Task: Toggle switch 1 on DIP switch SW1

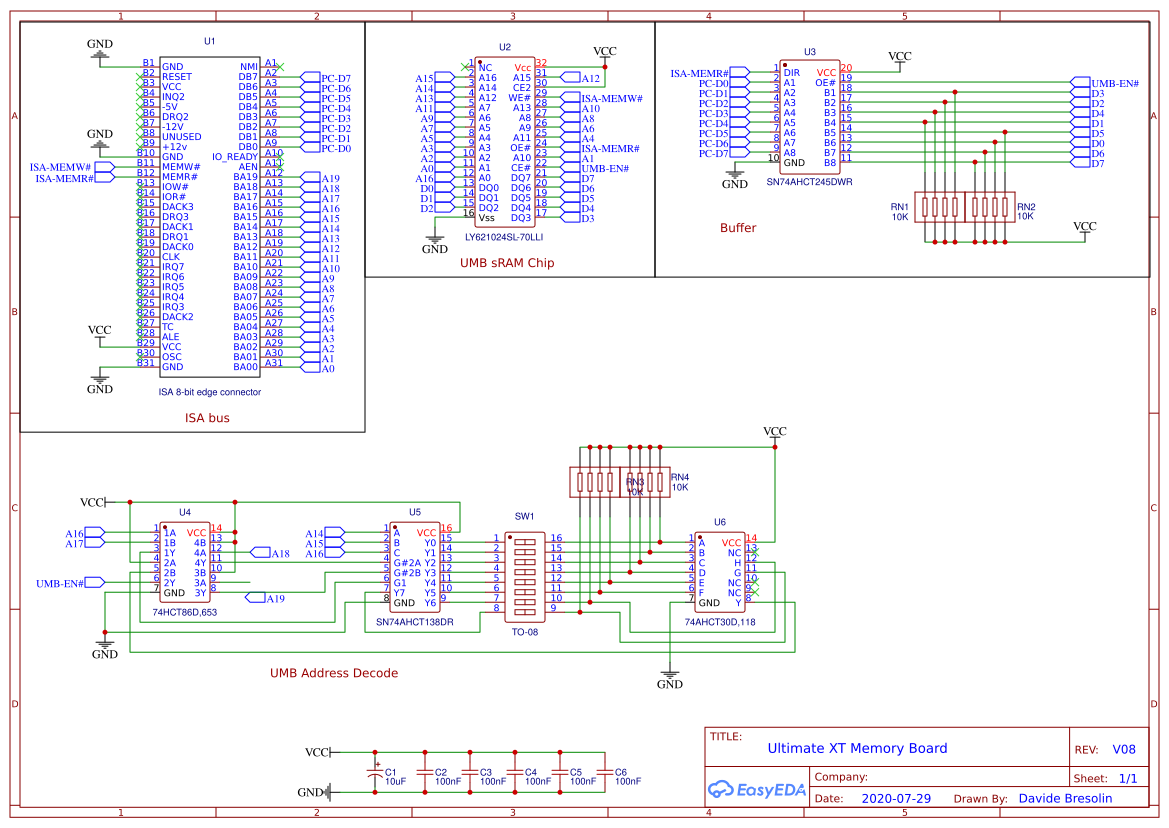Action: click(525, 542)
